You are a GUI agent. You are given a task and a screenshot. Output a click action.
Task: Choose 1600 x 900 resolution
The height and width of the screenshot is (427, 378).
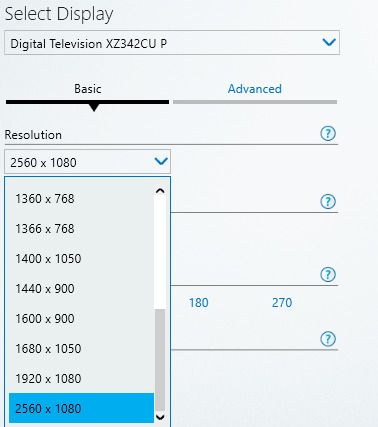tap(81, 319)
